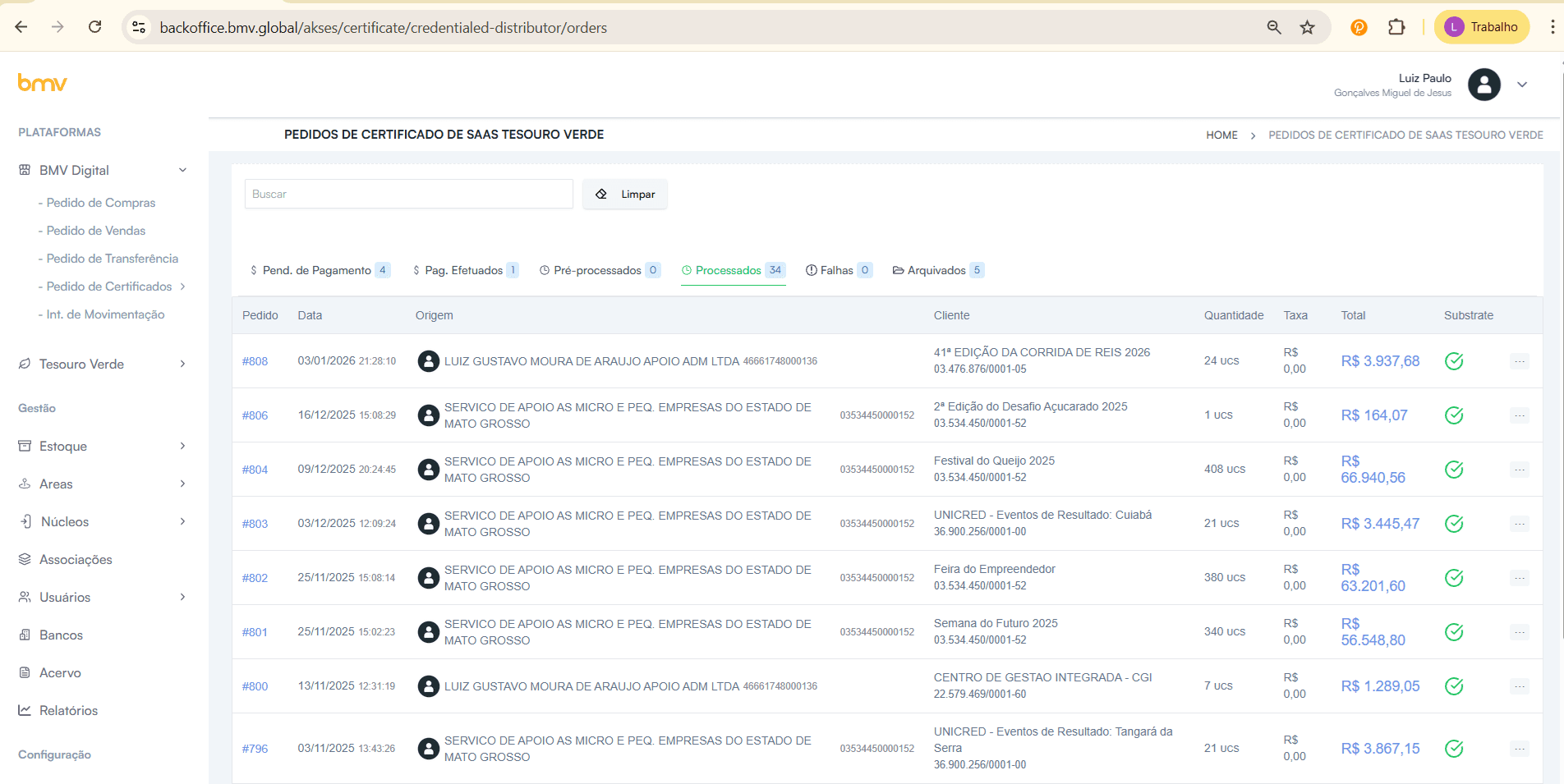Open order #803

pos(255,524)
